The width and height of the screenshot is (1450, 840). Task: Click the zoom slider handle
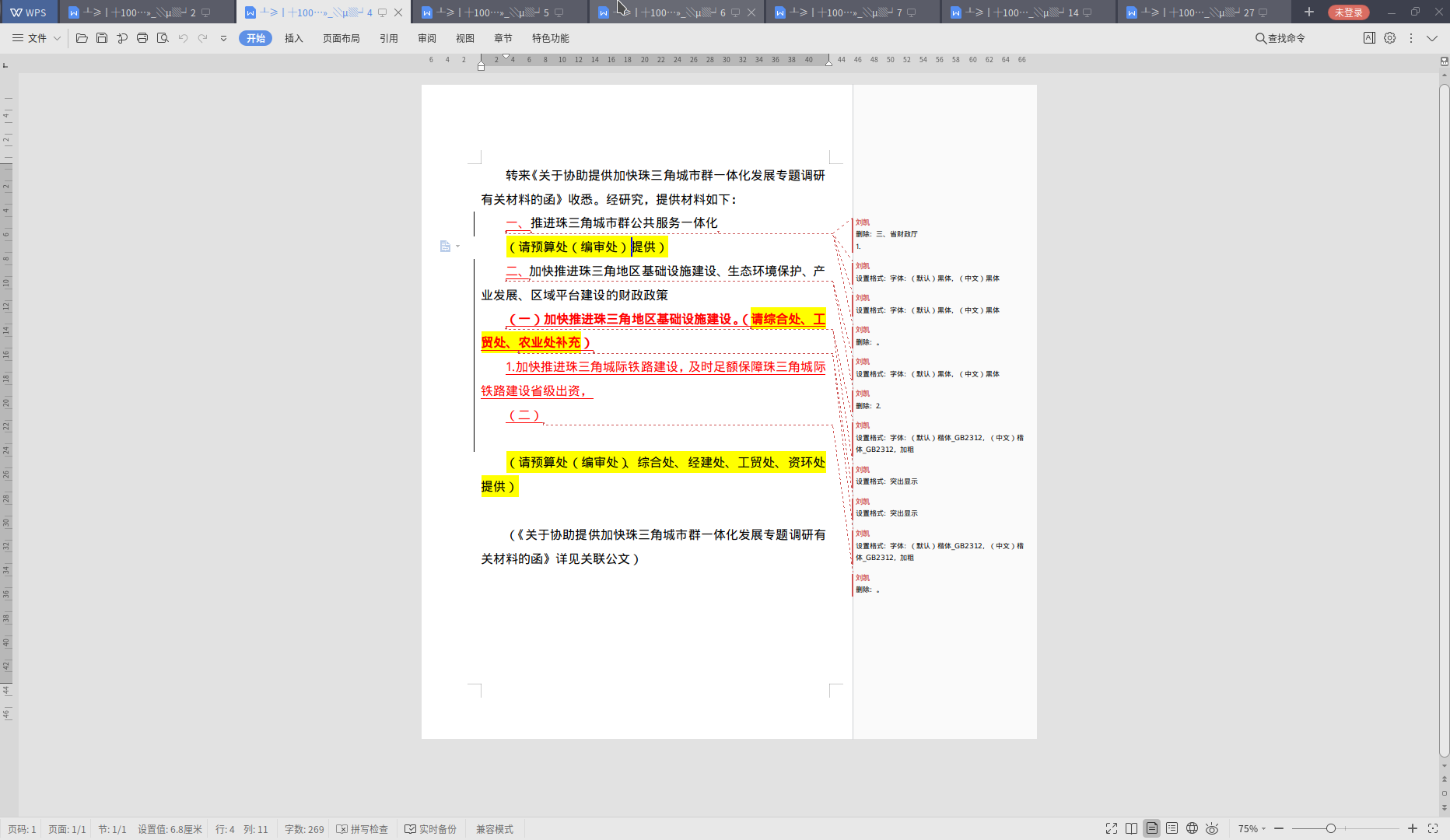[1331, 829]
